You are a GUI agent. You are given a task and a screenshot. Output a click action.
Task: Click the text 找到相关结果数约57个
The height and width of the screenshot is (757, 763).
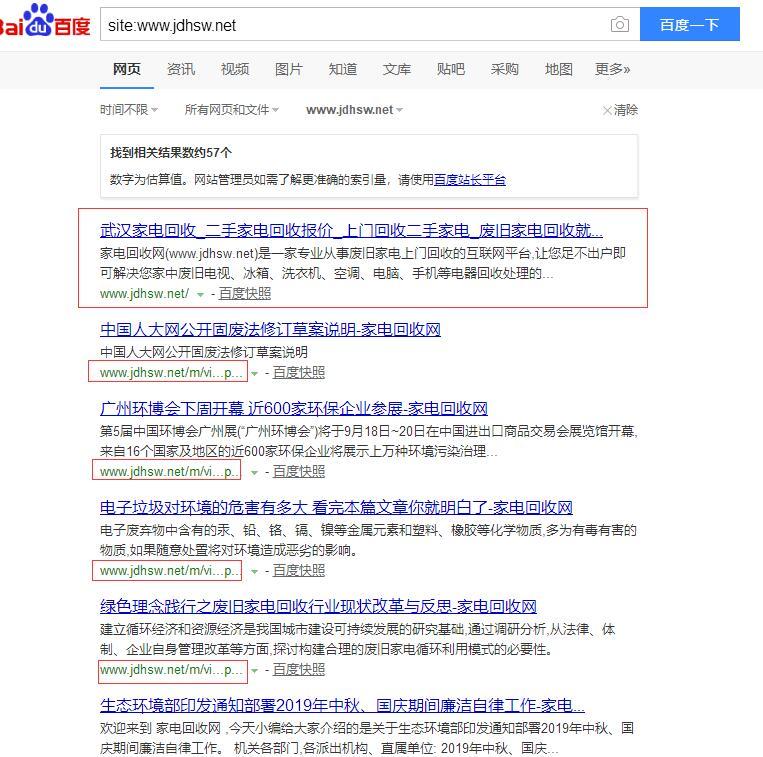pos(171,153)
